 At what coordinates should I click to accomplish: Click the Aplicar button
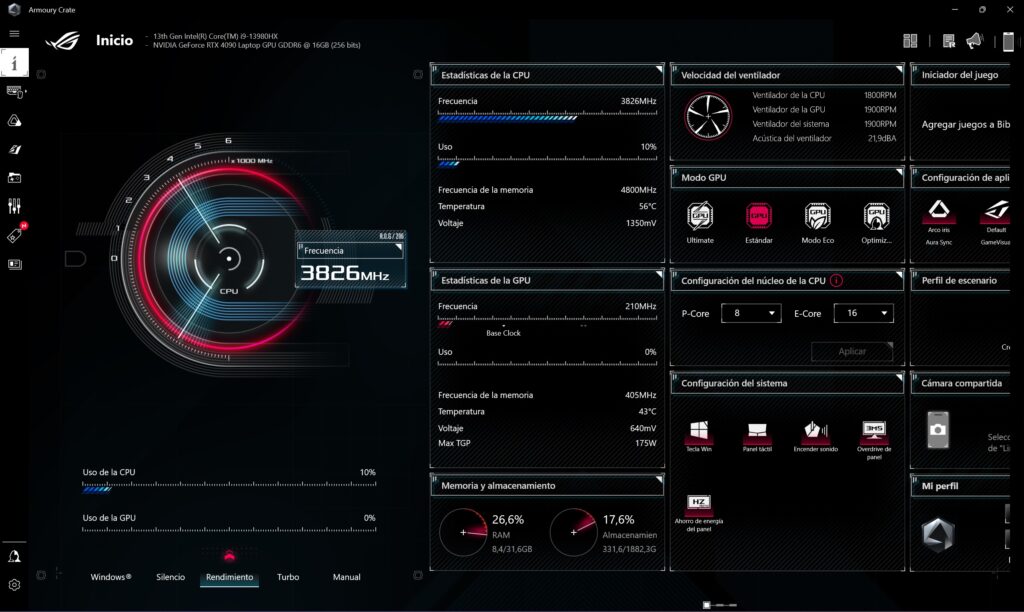(851, 352)
